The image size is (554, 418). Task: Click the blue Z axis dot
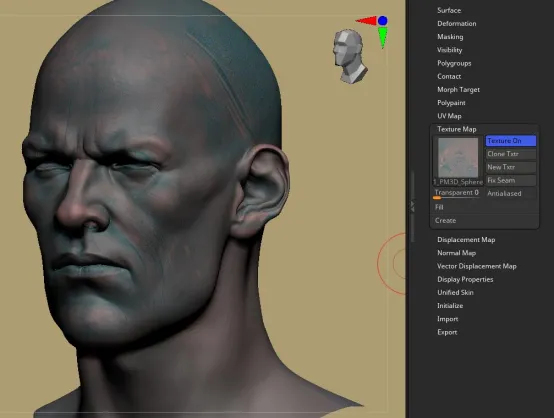coord(382,21)
